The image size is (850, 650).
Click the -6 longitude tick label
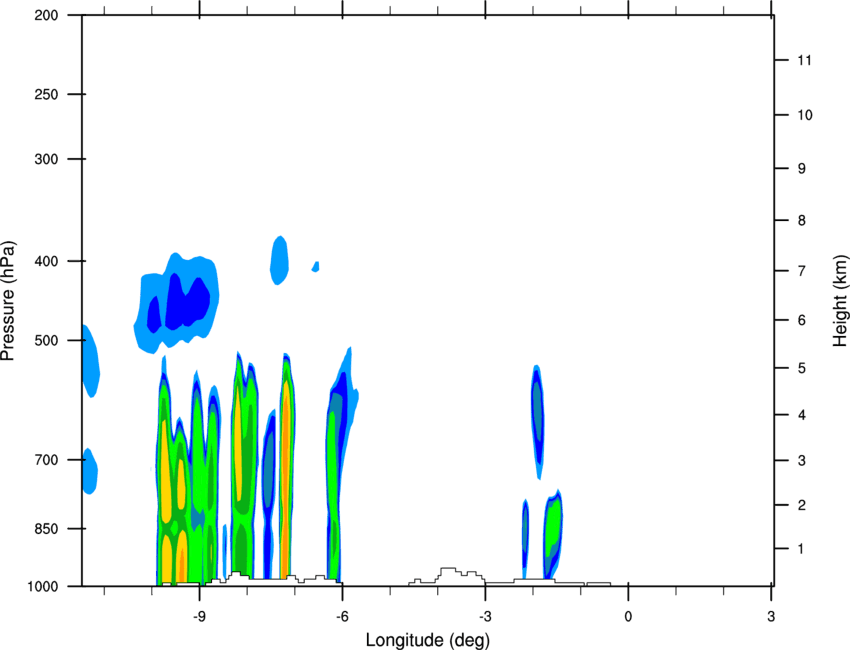[x=342, y=617]
